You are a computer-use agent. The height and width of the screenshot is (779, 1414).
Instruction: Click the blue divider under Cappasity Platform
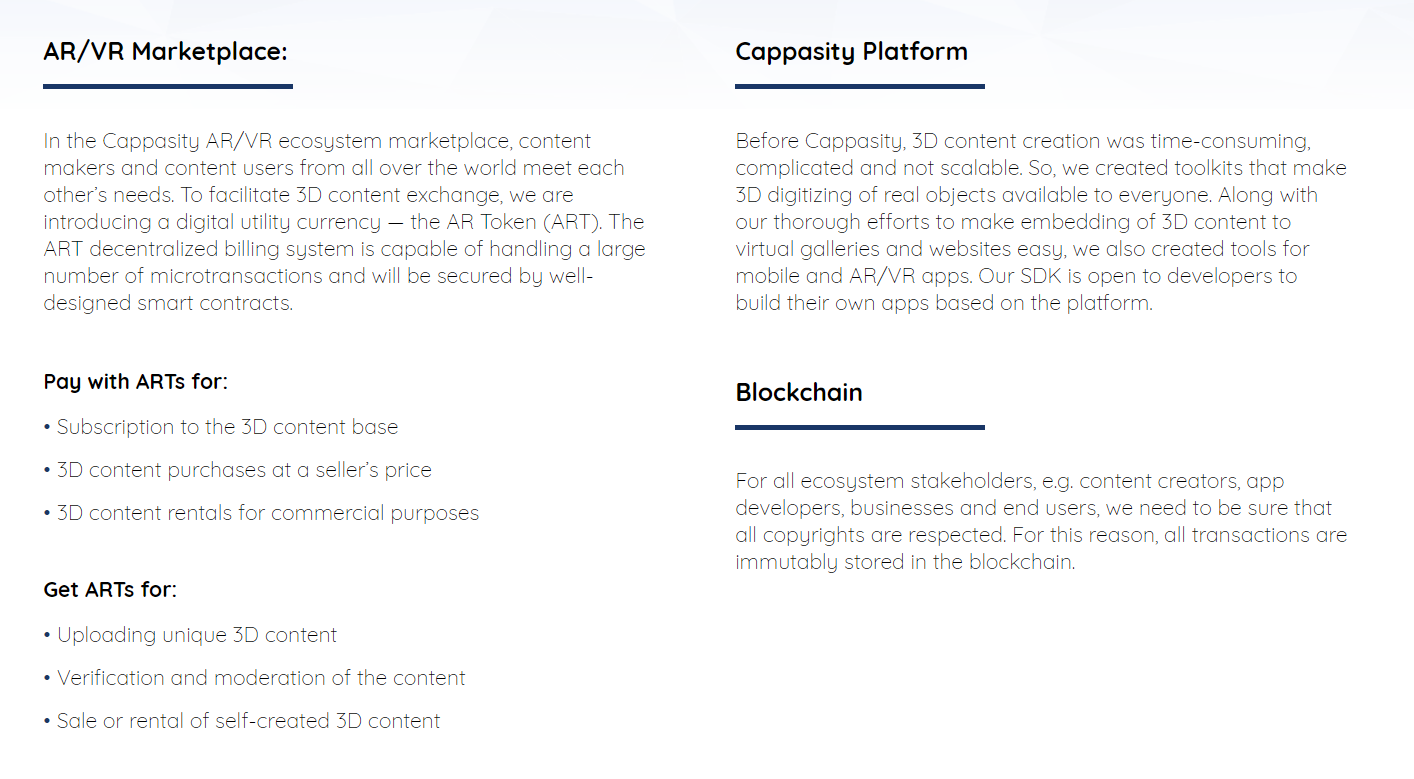[x=859, y=87]
